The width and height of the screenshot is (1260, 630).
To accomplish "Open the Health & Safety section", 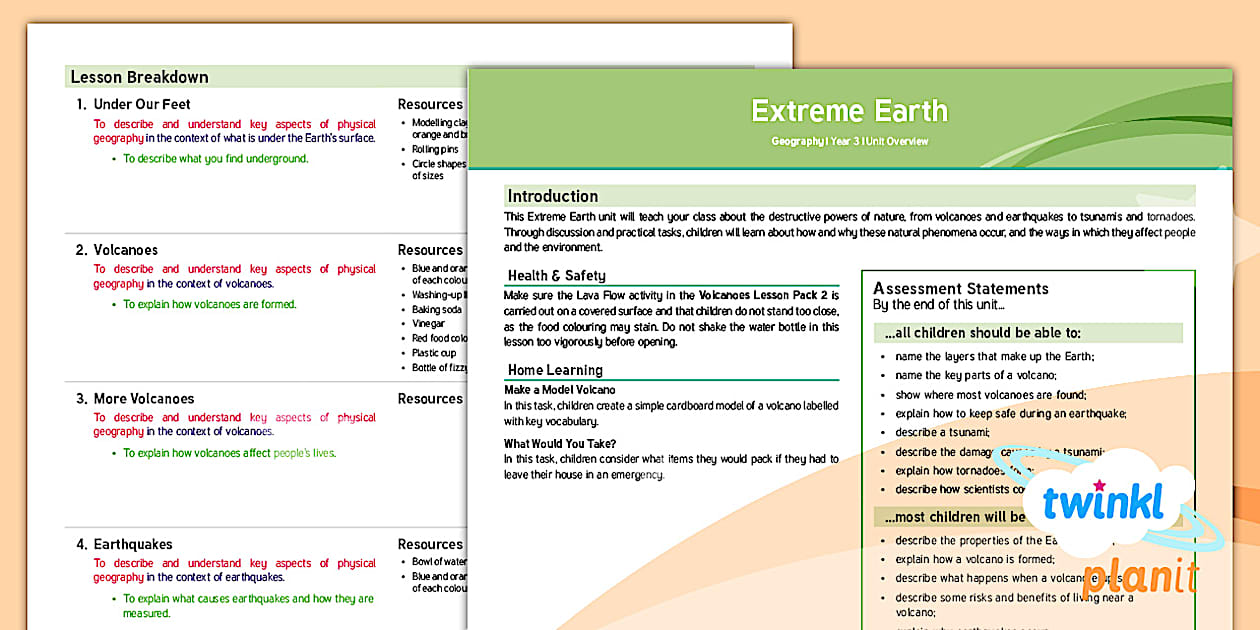I will 554,276.
